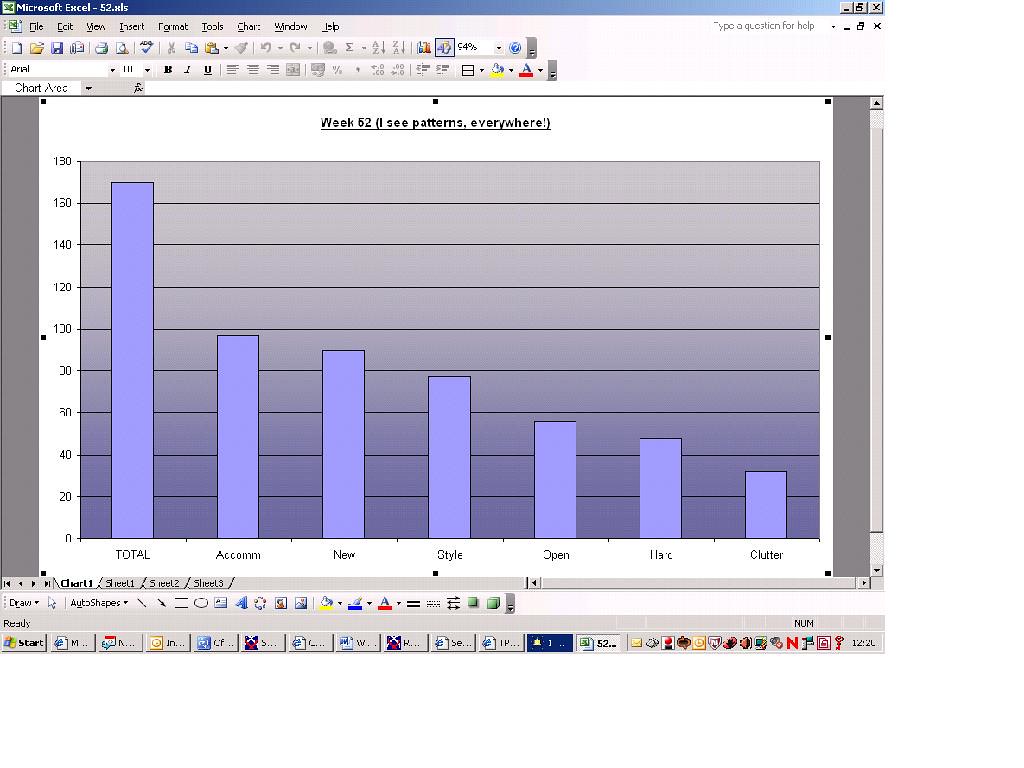Expand the Chart Area name box dropdown
Image resolution: width=1024 pixels, height=768 pixels.
point(88,88)
